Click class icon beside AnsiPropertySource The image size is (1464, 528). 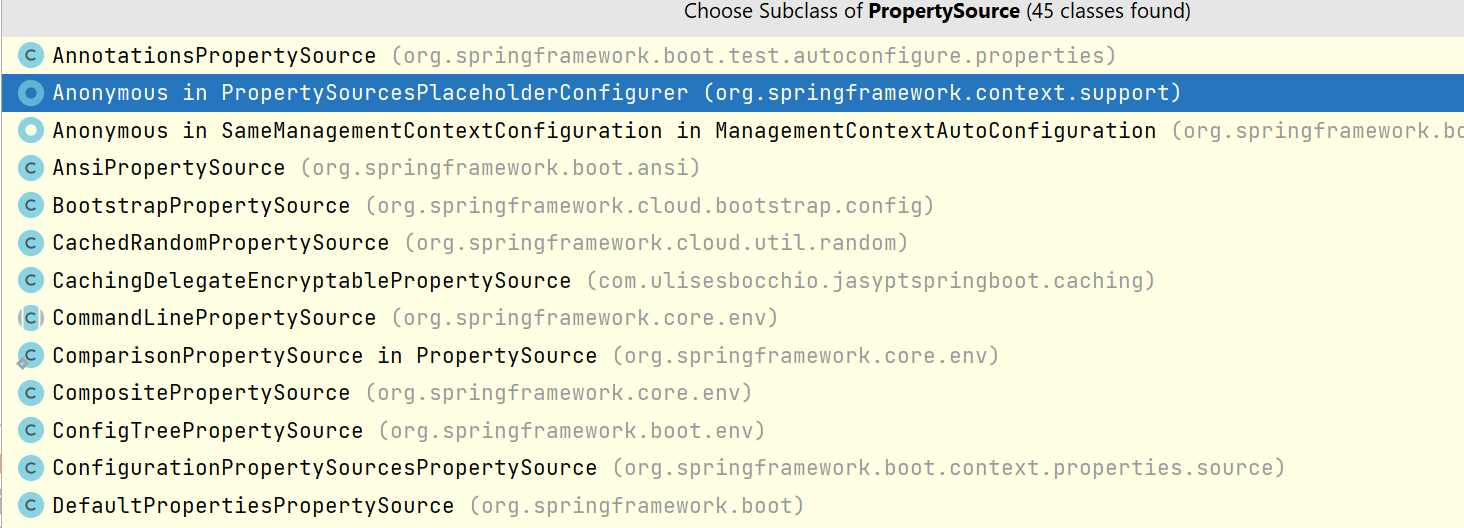pos(32,168)
